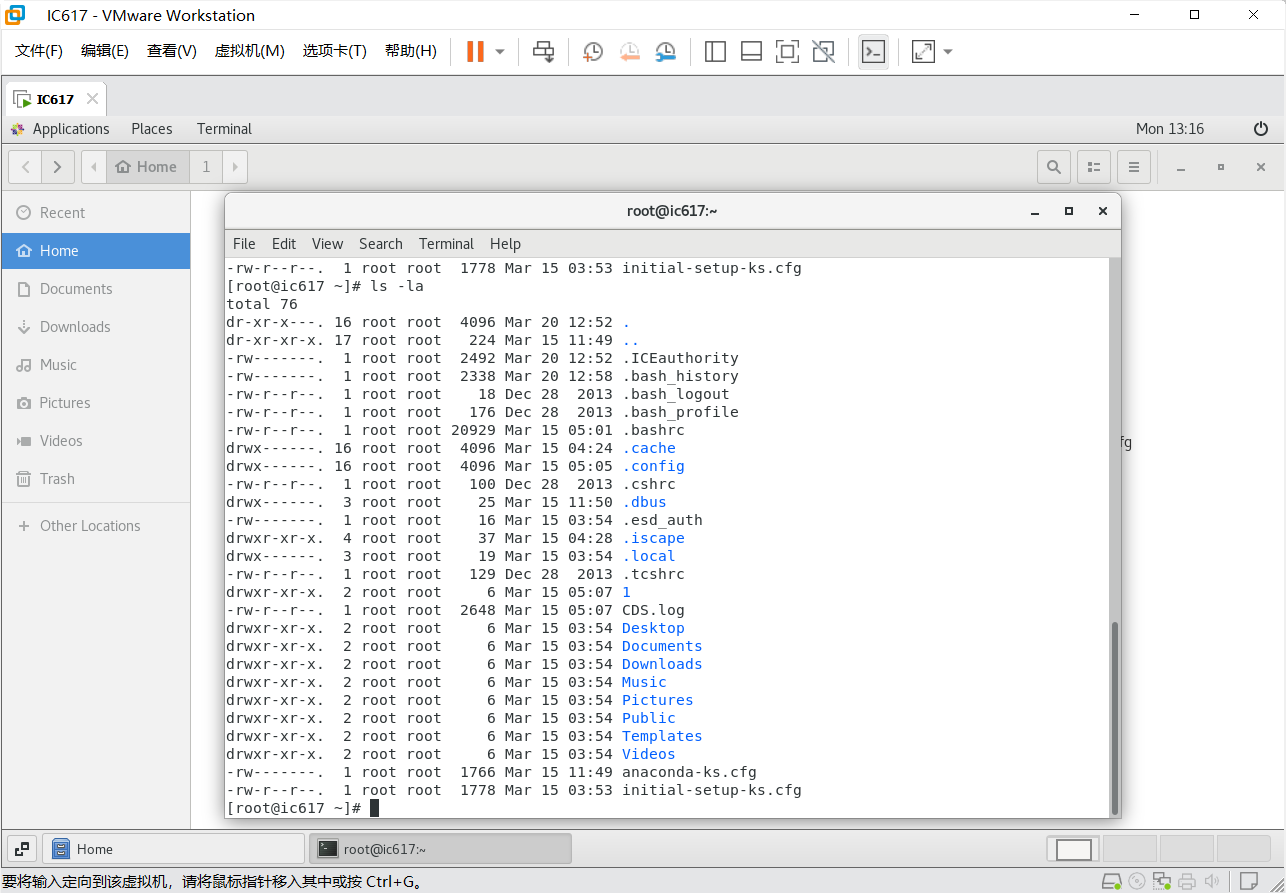Open the GNOME power menu icon
This screenshot has height=893, width=1286.
point(1261,129)
